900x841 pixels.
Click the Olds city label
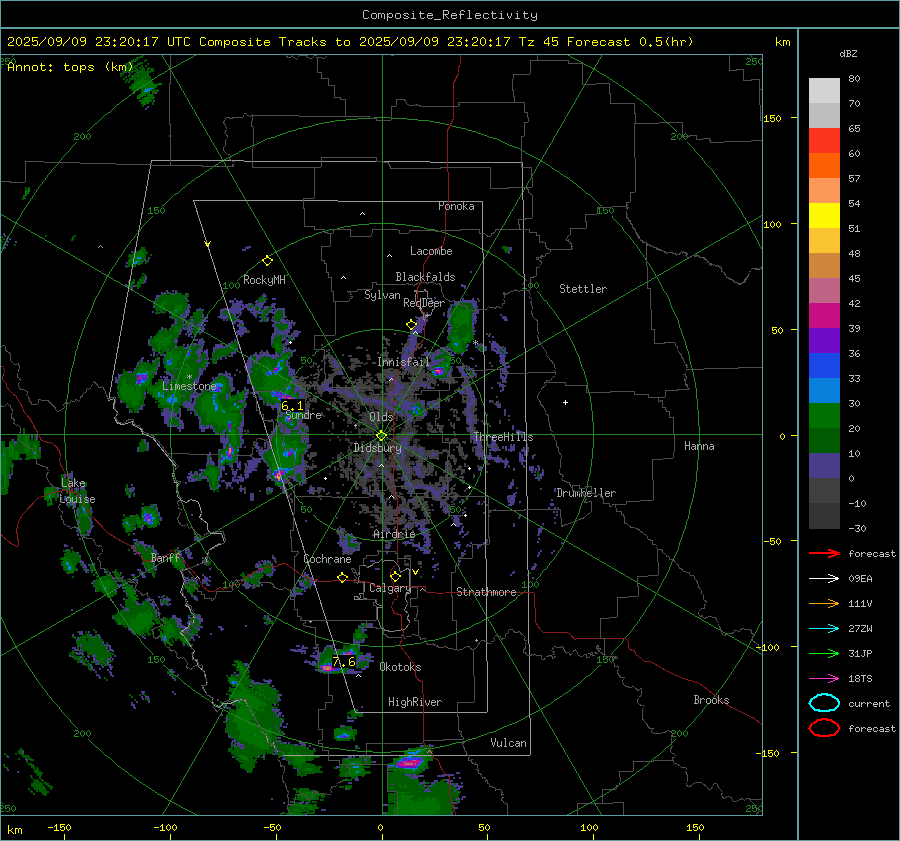coord(381,417)
